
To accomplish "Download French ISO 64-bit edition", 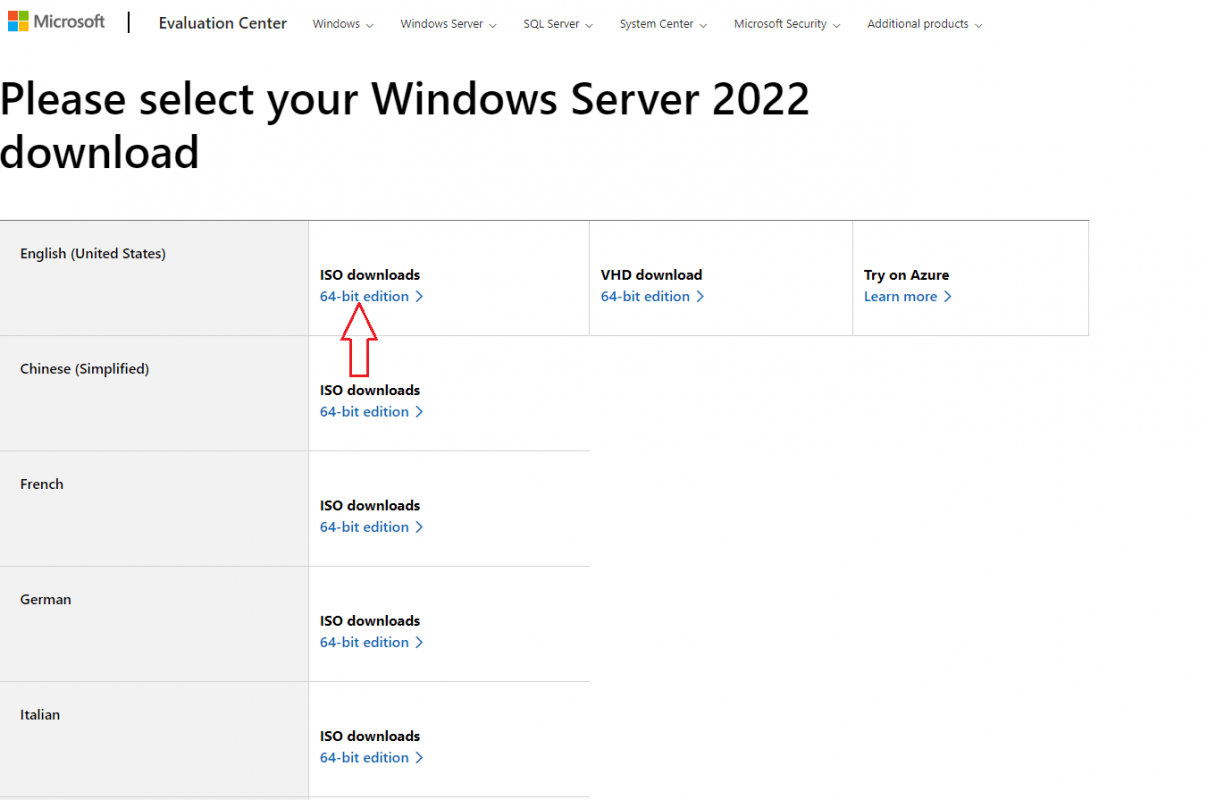I will point(372,527).
